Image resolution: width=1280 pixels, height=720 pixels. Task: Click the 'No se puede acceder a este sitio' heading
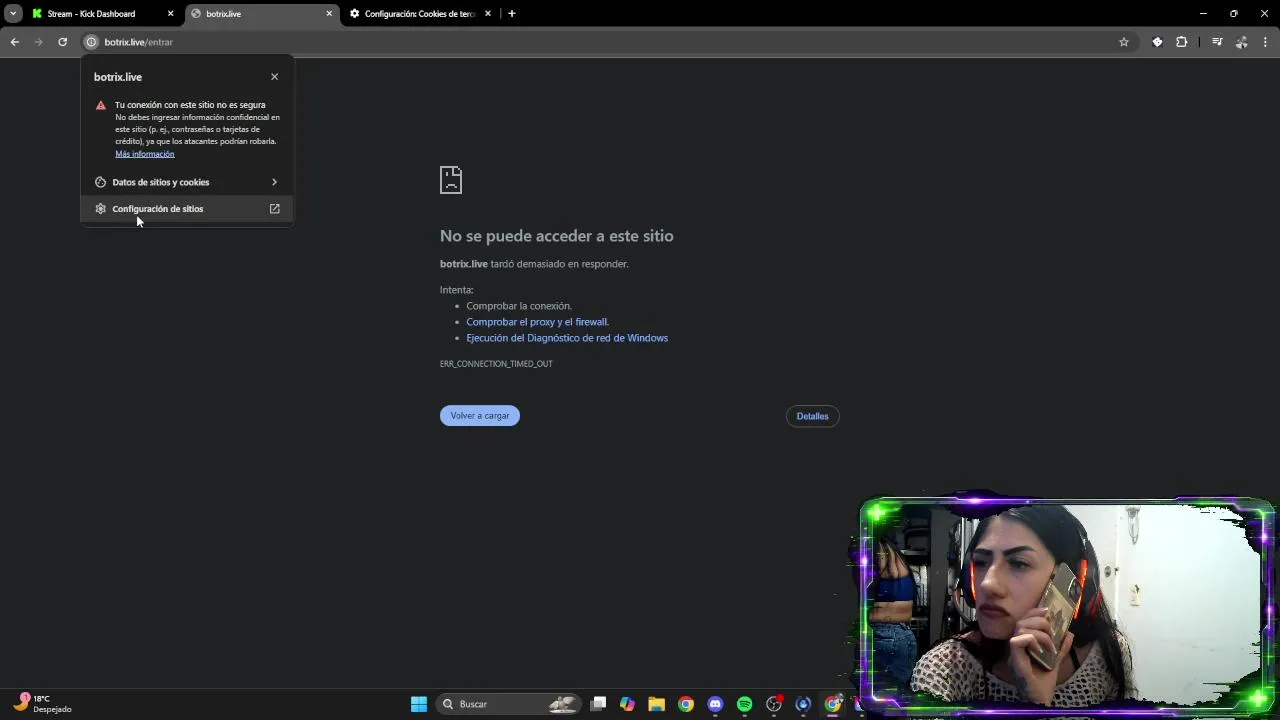pos(557,236)
